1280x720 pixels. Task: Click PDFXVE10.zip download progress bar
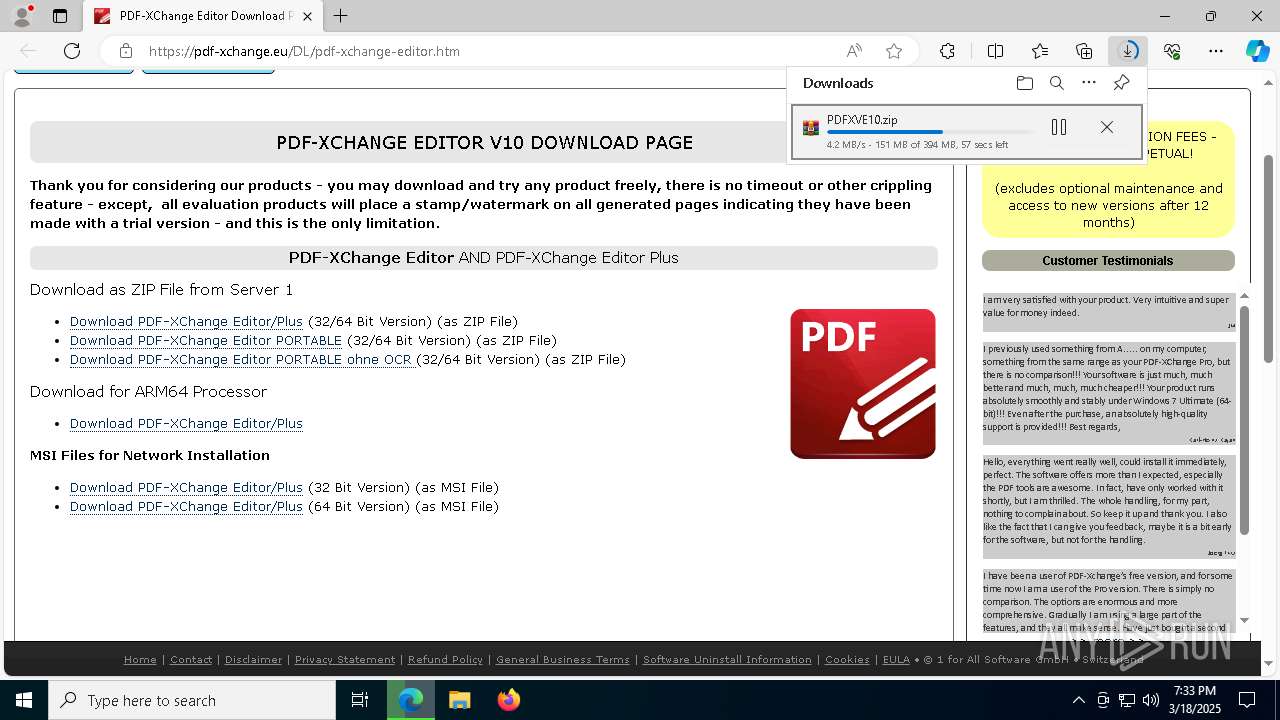(931, 132)
